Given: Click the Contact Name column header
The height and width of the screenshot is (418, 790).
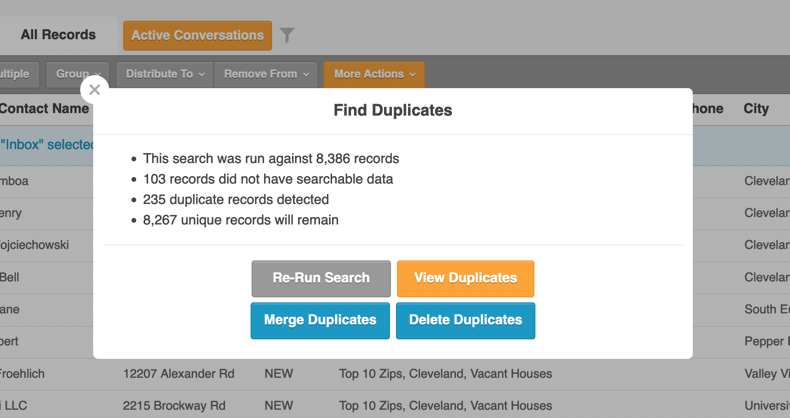Looking at the screenshot, I should (x=44, y=109).
